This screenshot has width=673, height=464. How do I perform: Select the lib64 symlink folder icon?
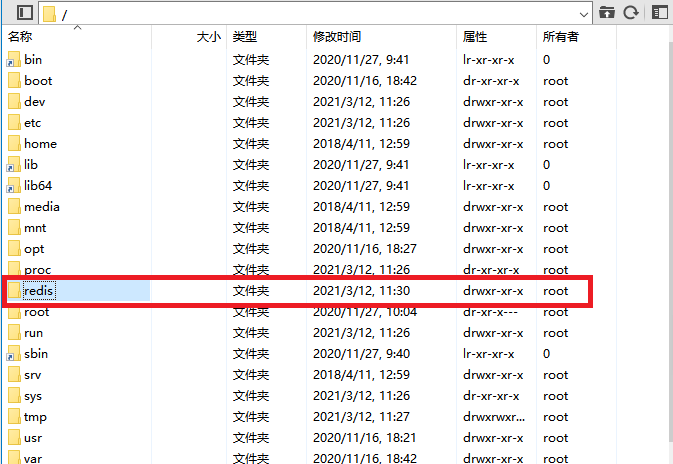[14, 186]
